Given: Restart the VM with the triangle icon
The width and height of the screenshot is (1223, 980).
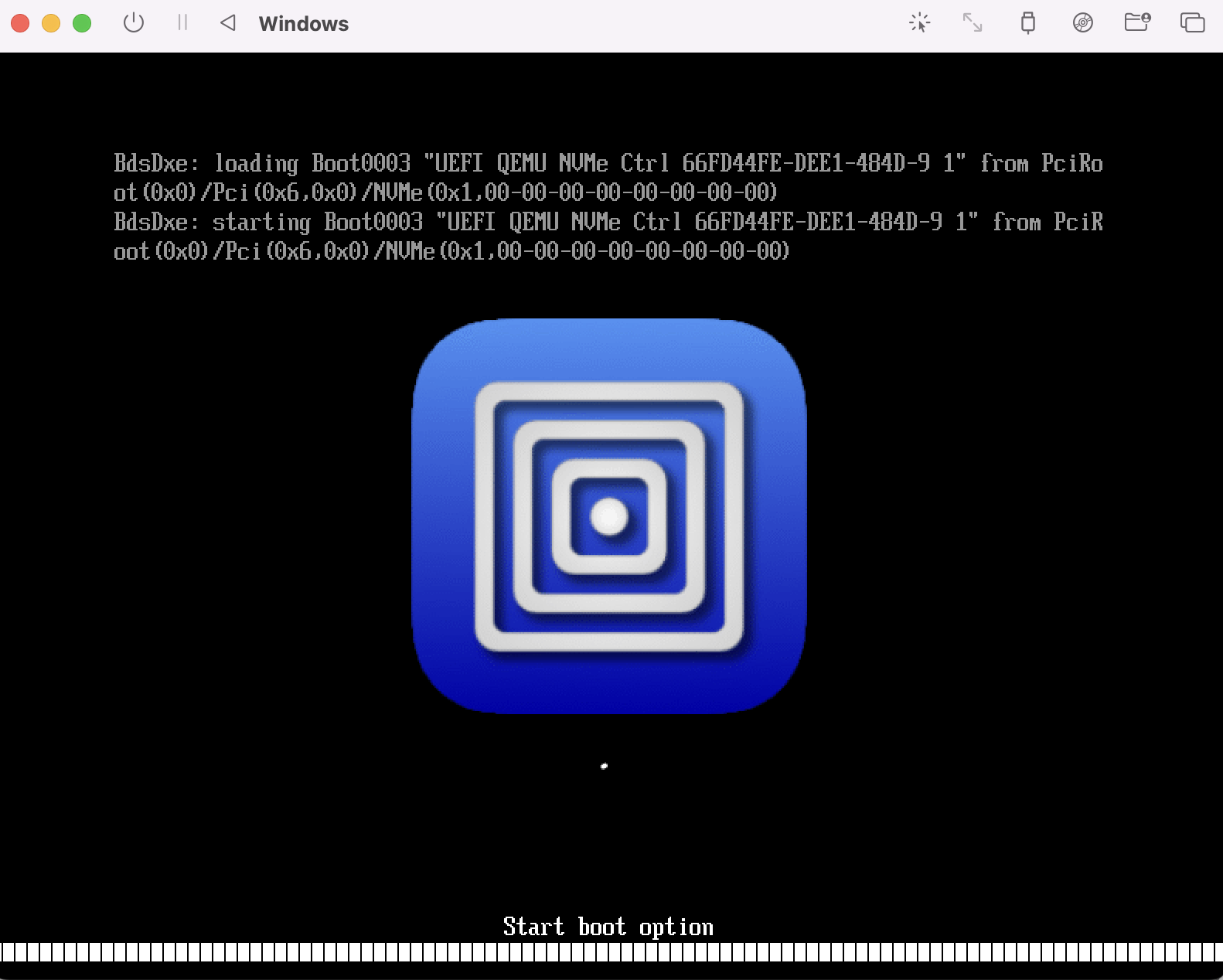Looking at the screenshot, I should pyautogui.click(x=227, y=22).
